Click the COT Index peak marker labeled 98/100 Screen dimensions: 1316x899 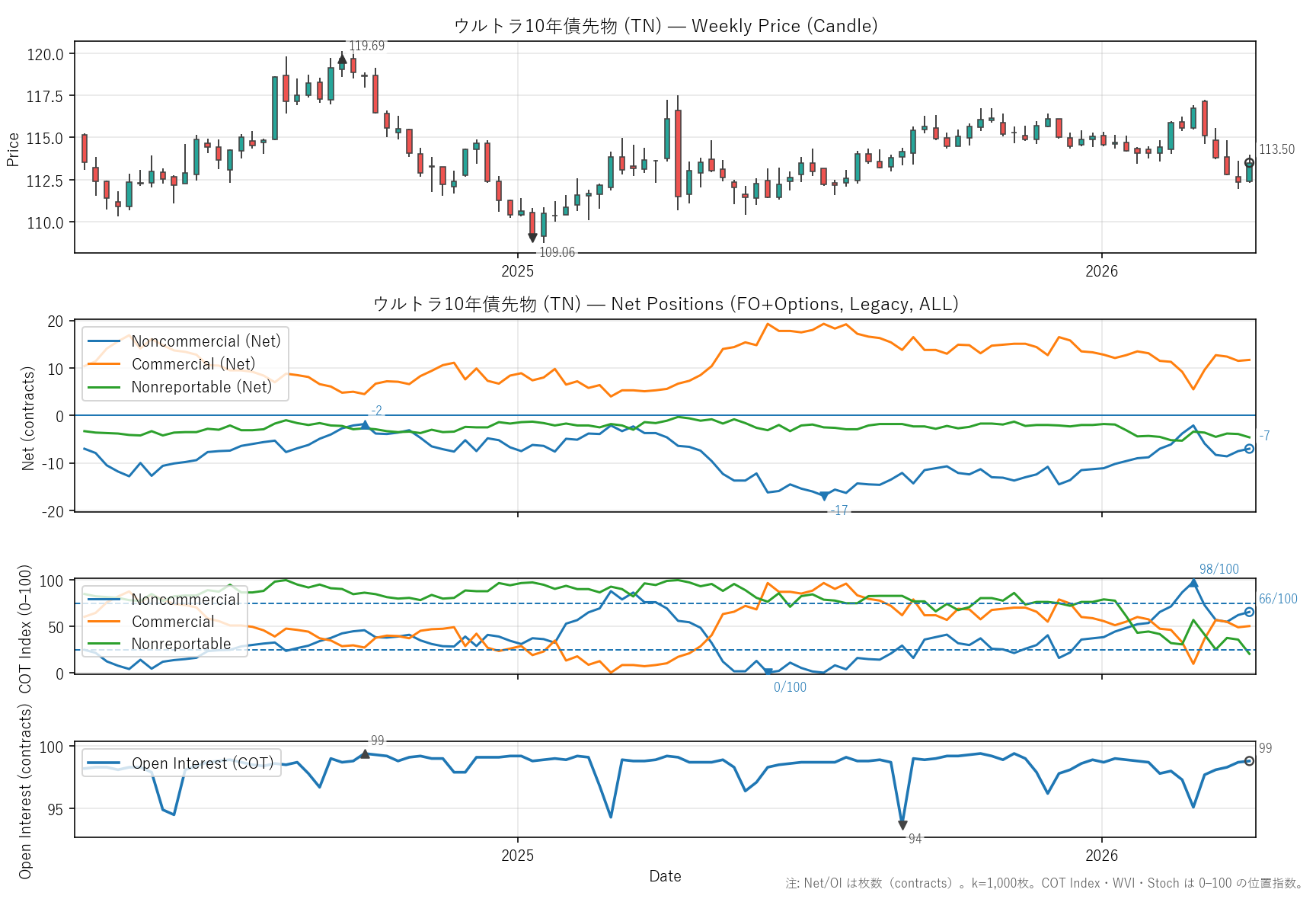(1193, 583)
